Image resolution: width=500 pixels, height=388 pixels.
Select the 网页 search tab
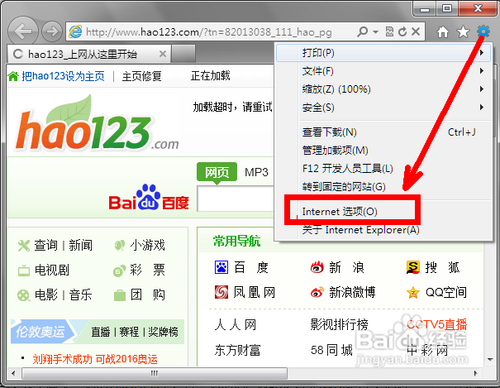217,172
